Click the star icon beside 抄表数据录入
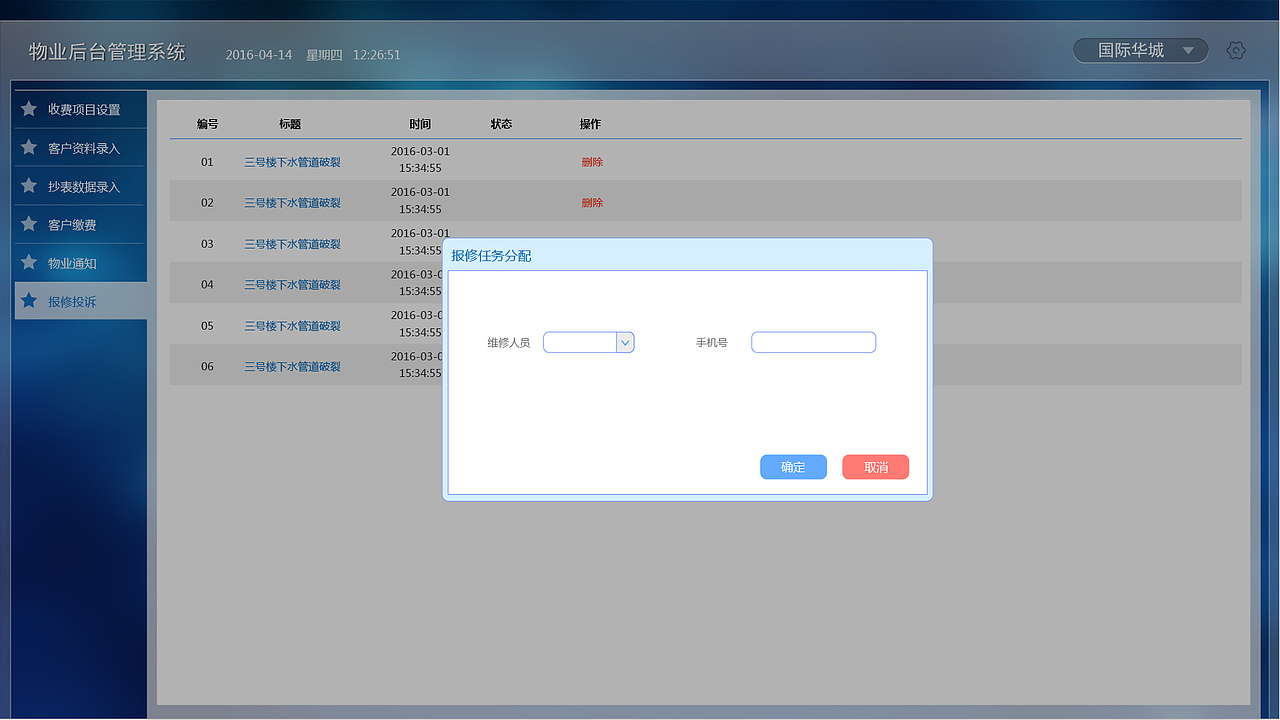This screenshot has height=720, width=1280. (x=28, y=185)
